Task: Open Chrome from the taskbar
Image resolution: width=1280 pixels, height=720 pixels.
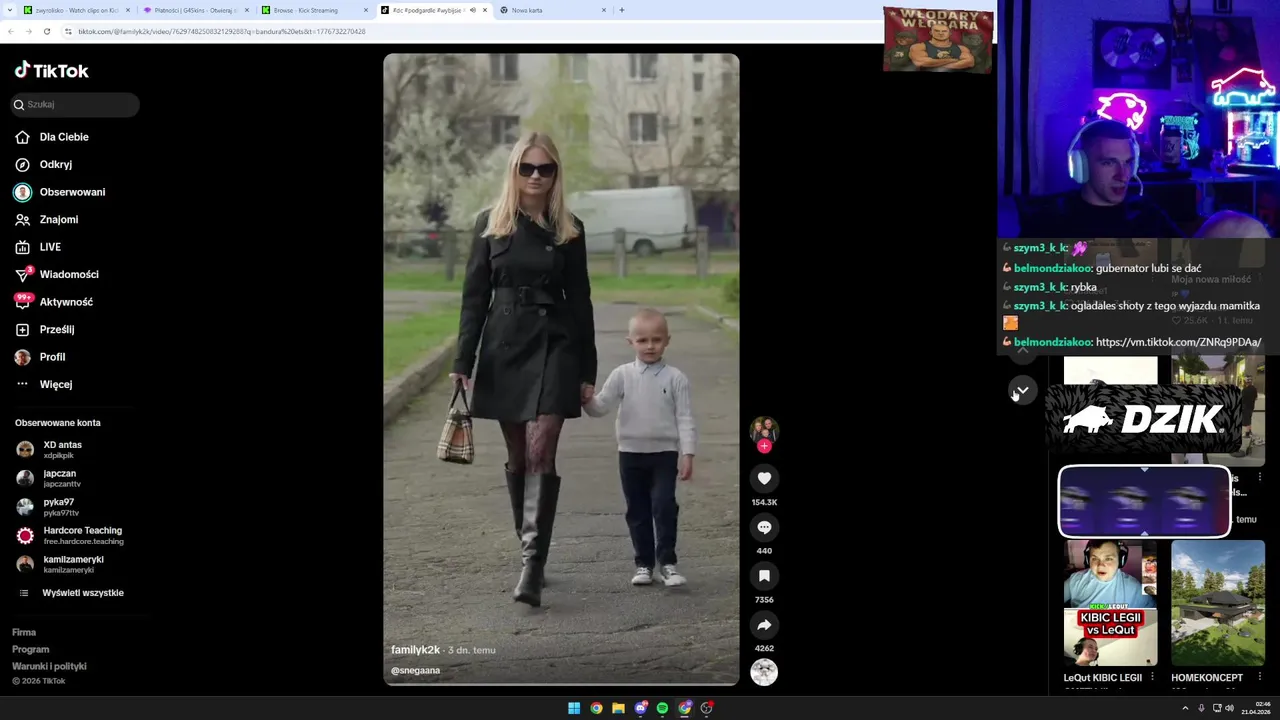Action: pyautogui.click(x=596, y=708)
